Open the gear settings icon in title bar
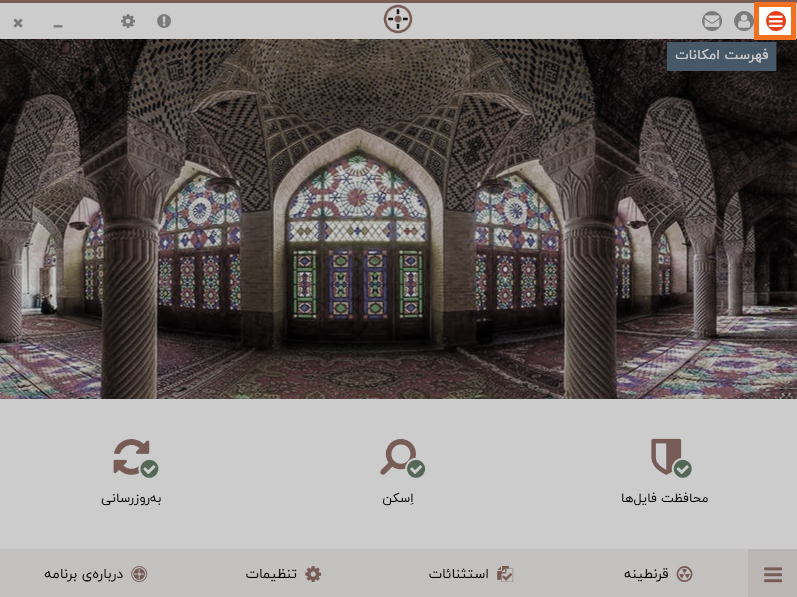797x597 pixels. pos(128,21)
